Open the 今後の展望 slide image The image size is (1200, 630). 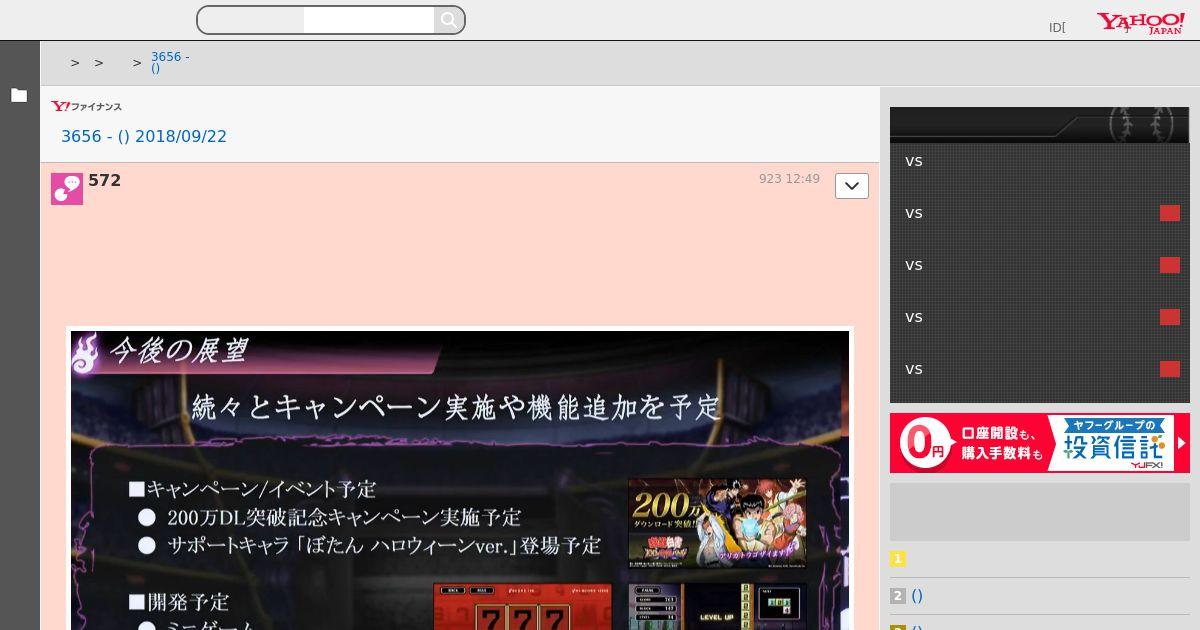point(460,478)
